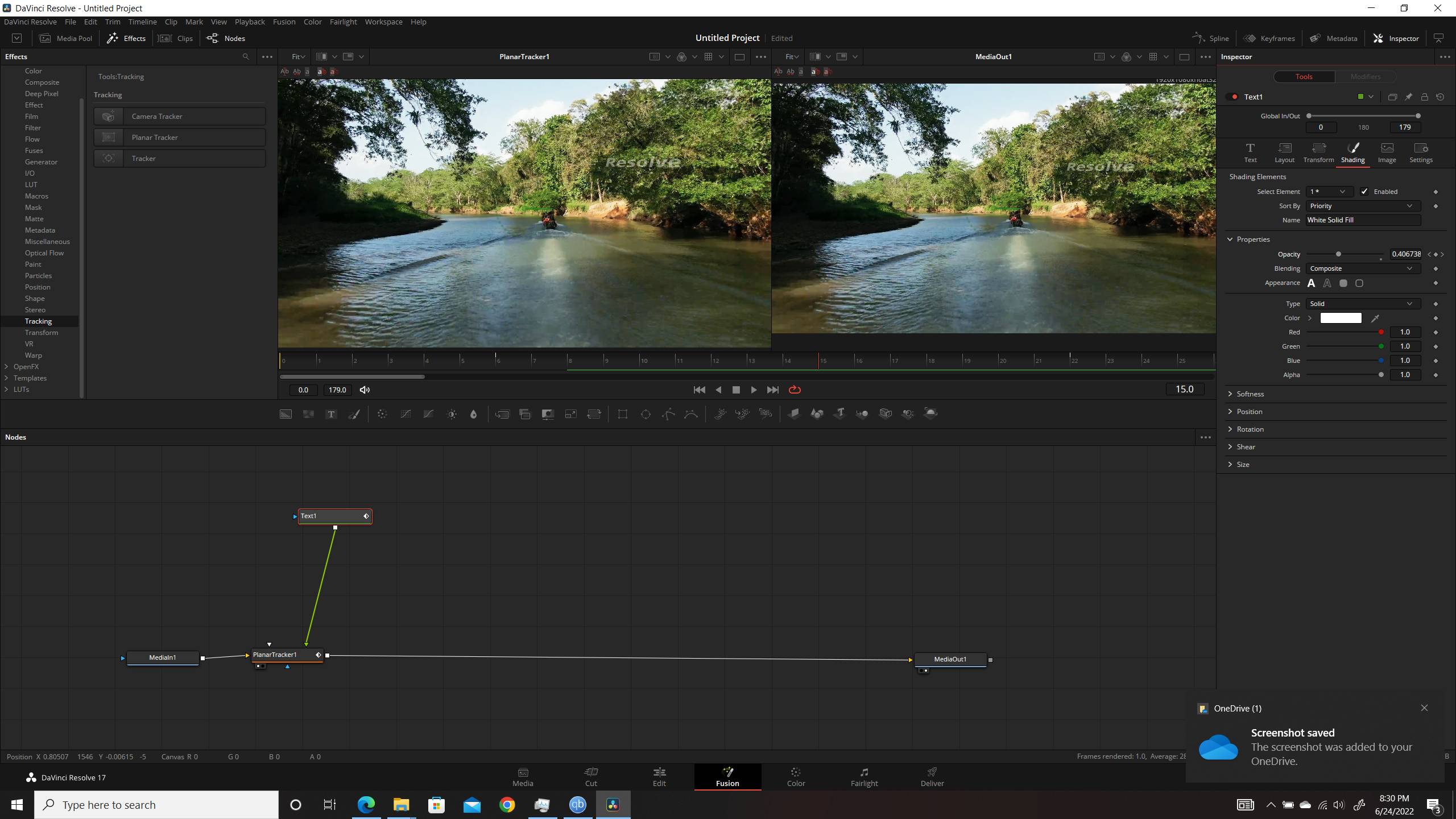Image resolution: width=1456 pixels, height=819 pixels.
Task: Add a Rectangle mask tool
Action: click(x=623, y=414)
